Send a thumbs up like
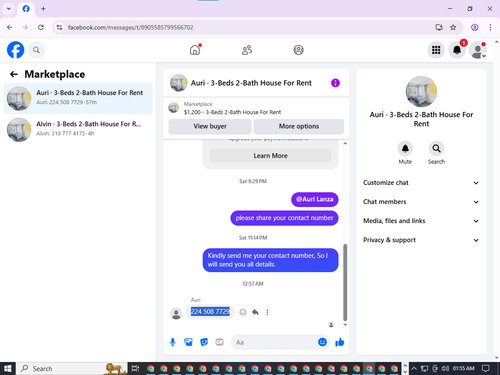500x375 pixels. point(340,342)
